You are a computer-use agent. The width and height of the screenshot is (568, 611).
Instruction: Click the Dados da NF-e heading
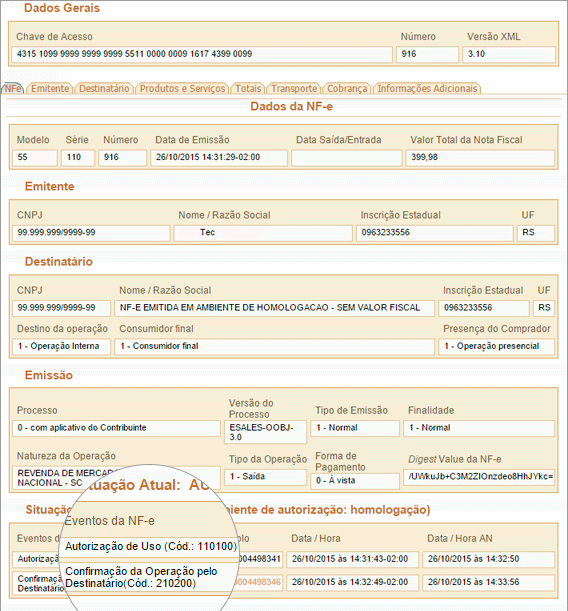click(x=291, y=106)
